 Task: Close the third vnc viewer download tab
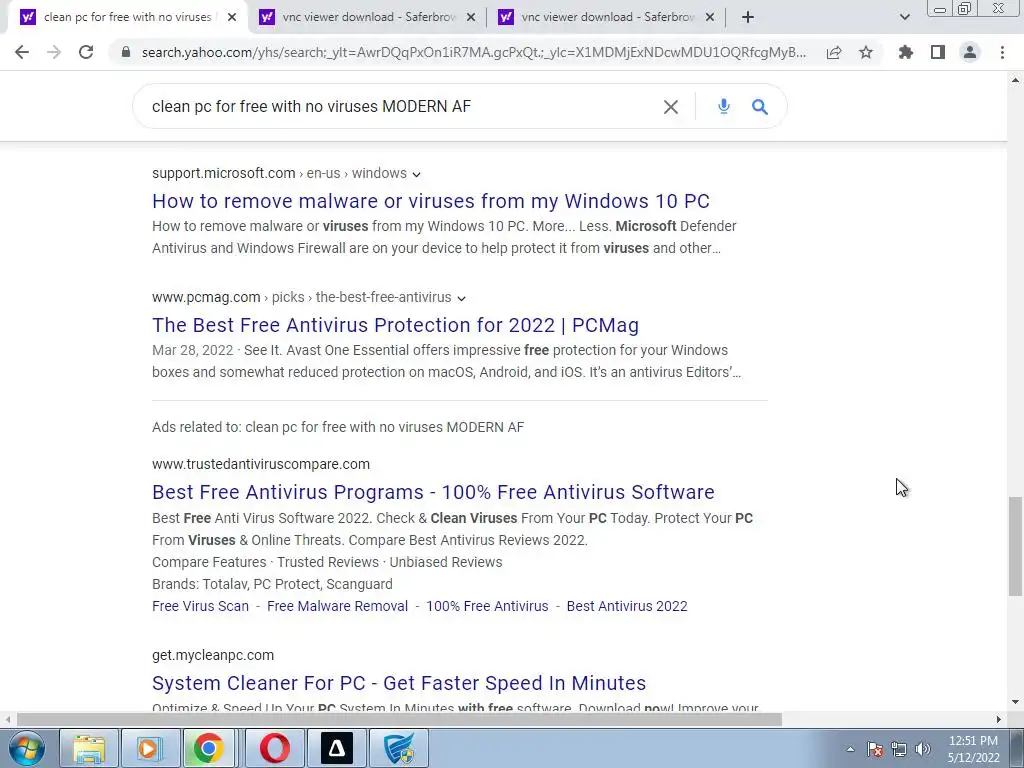pyautogui.click(x=710, y=17)
